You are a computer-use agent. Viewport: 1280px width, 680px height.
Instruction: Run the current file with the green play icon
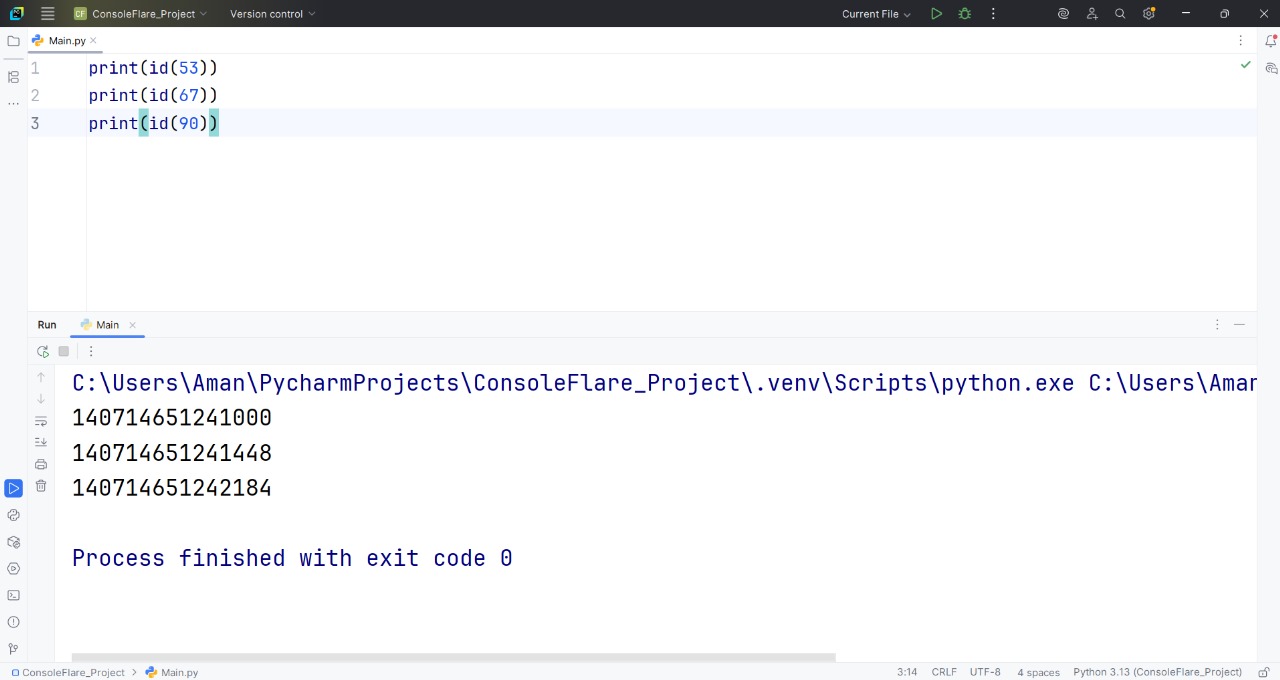point(936,14)
